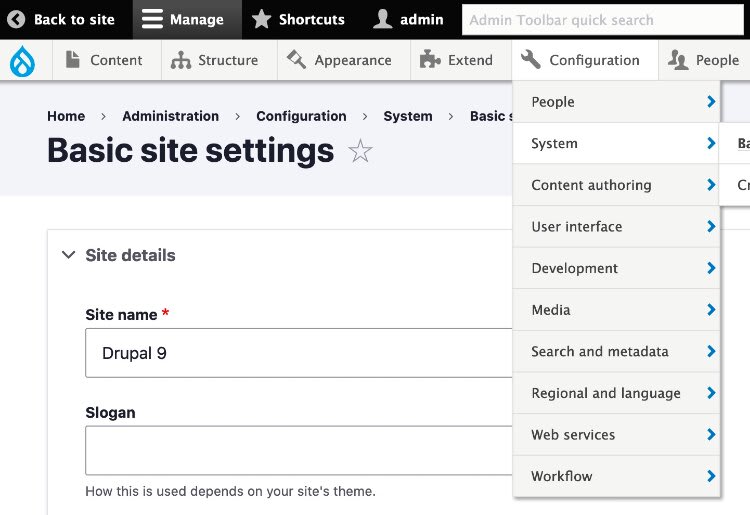Open User interface menu entry

pos(616,227)
